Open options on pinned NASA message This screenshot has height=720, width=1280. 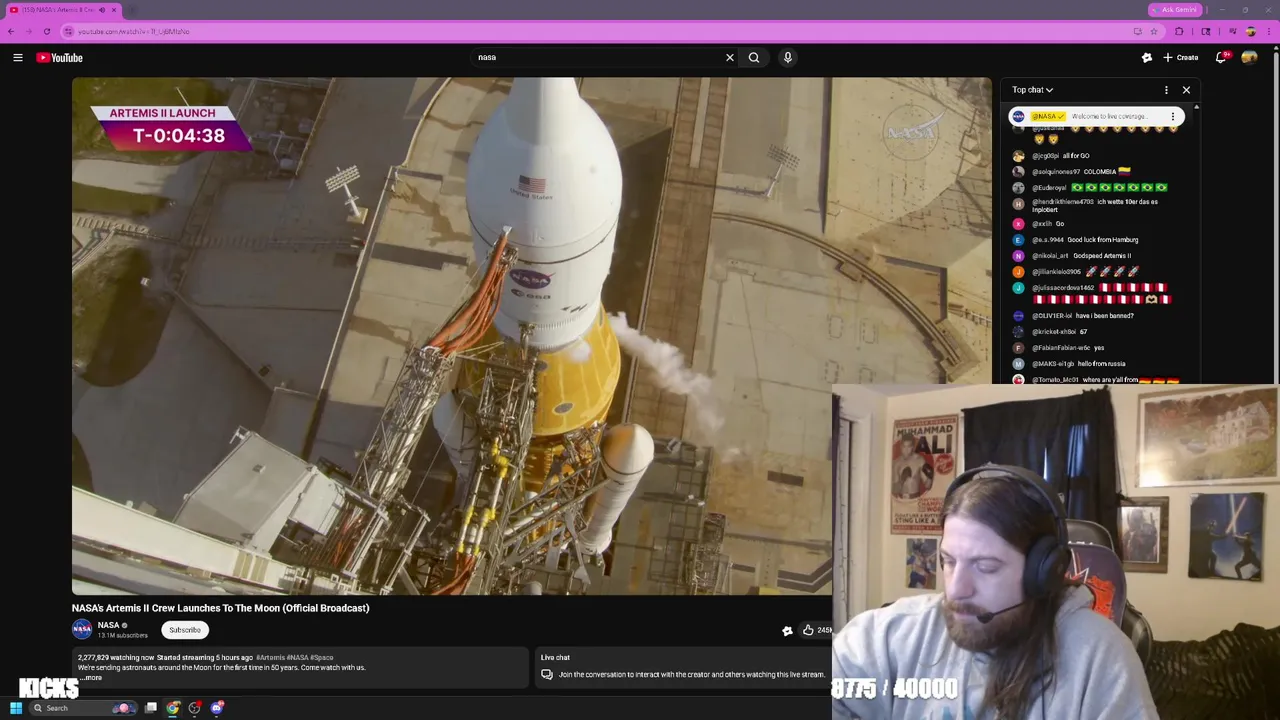tap(1173, 117)
